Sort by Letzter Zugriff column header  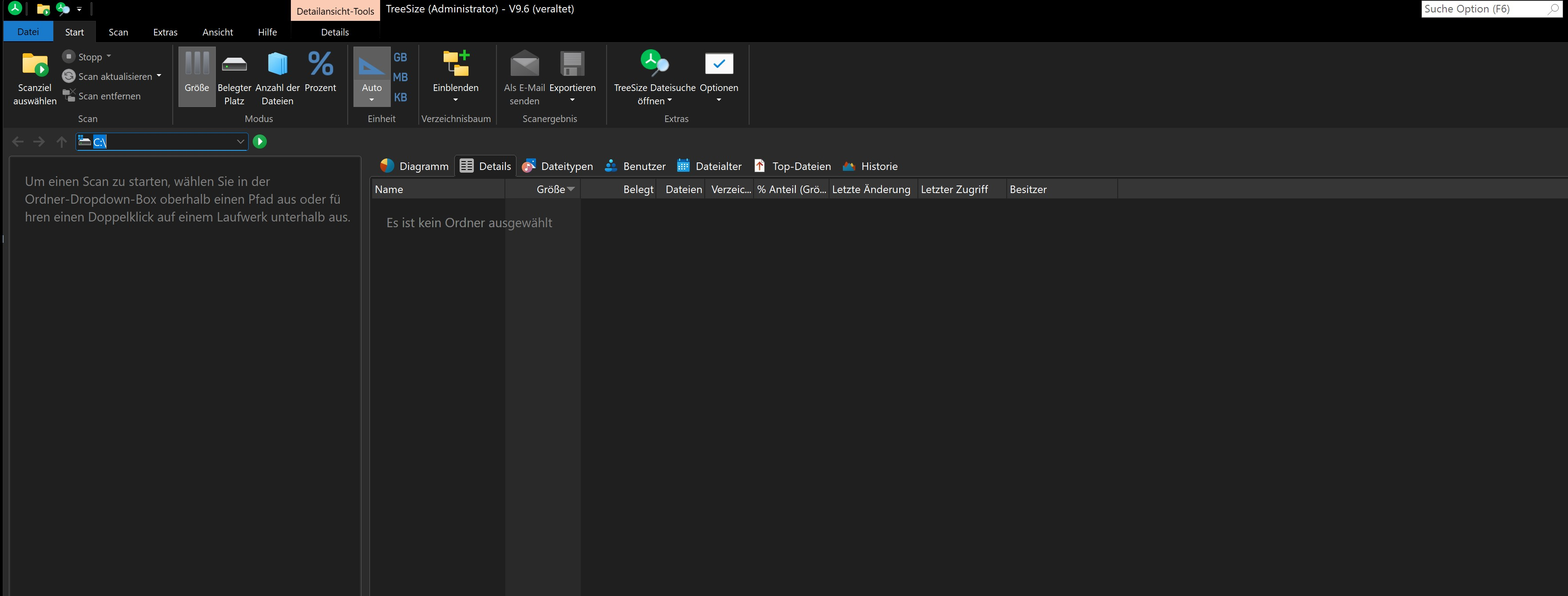coord(962,189)
